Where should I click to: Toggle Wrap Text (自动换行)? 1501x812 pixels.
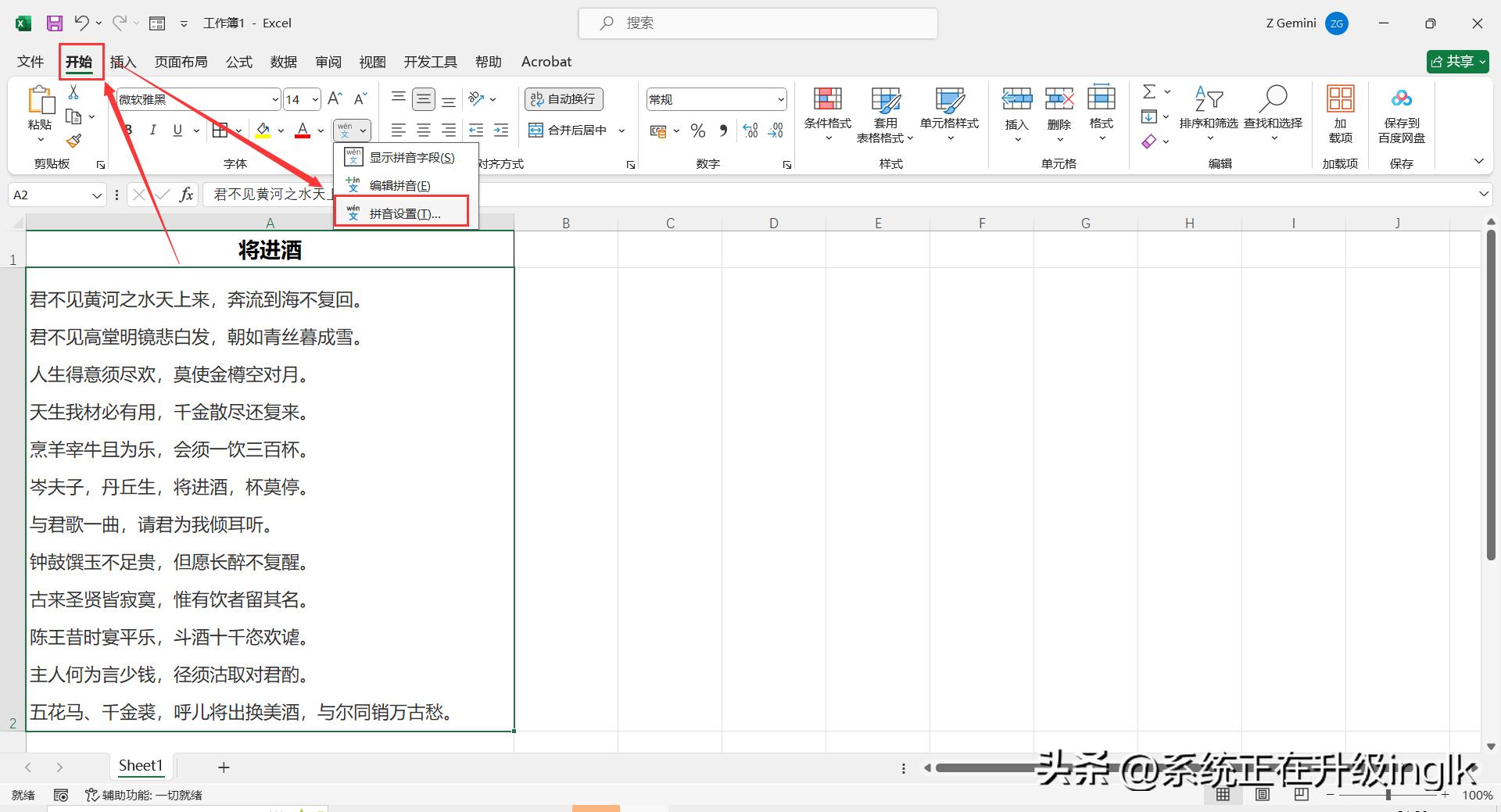click(x=563, y=99)
